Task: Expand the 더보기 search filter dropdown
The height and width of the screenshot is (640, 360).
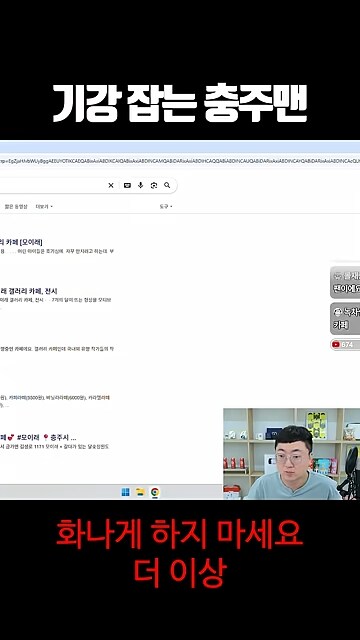Action: tap(44, 207)
